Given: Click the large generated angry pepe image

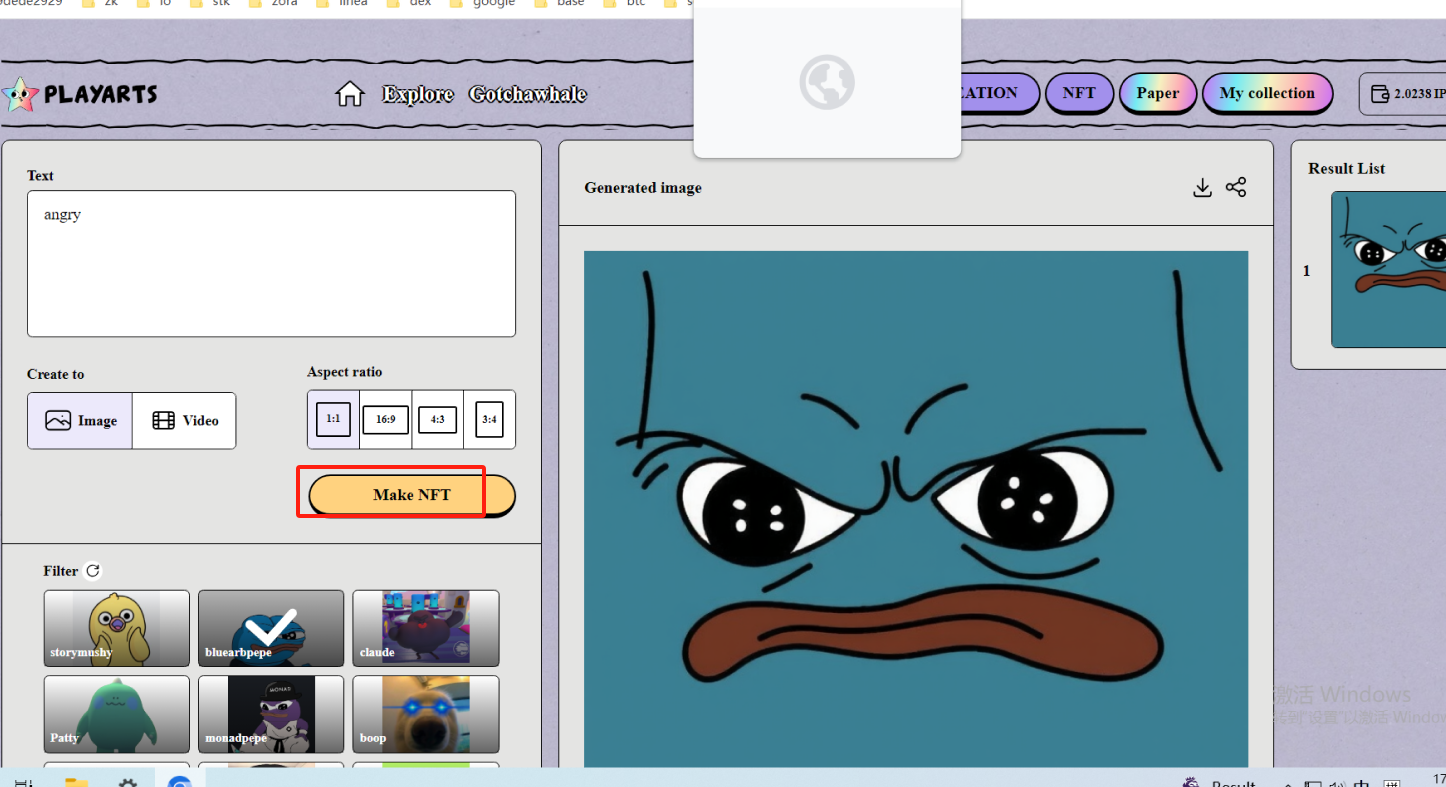Looking at the screenshot, I should point(916,509).
